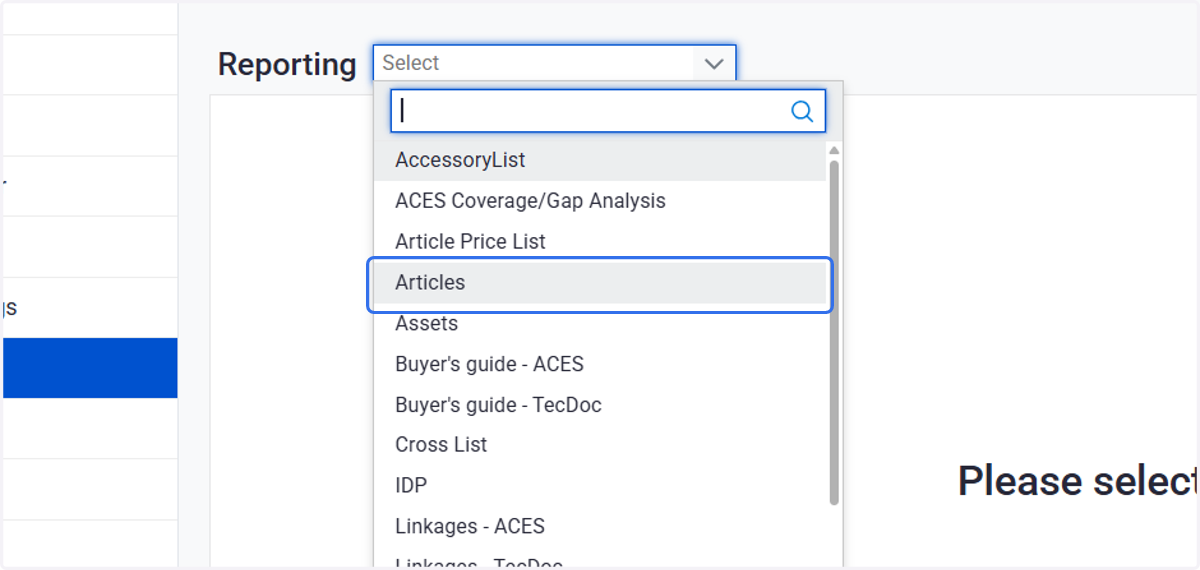Select Cross List report

[x=601, y=445]
